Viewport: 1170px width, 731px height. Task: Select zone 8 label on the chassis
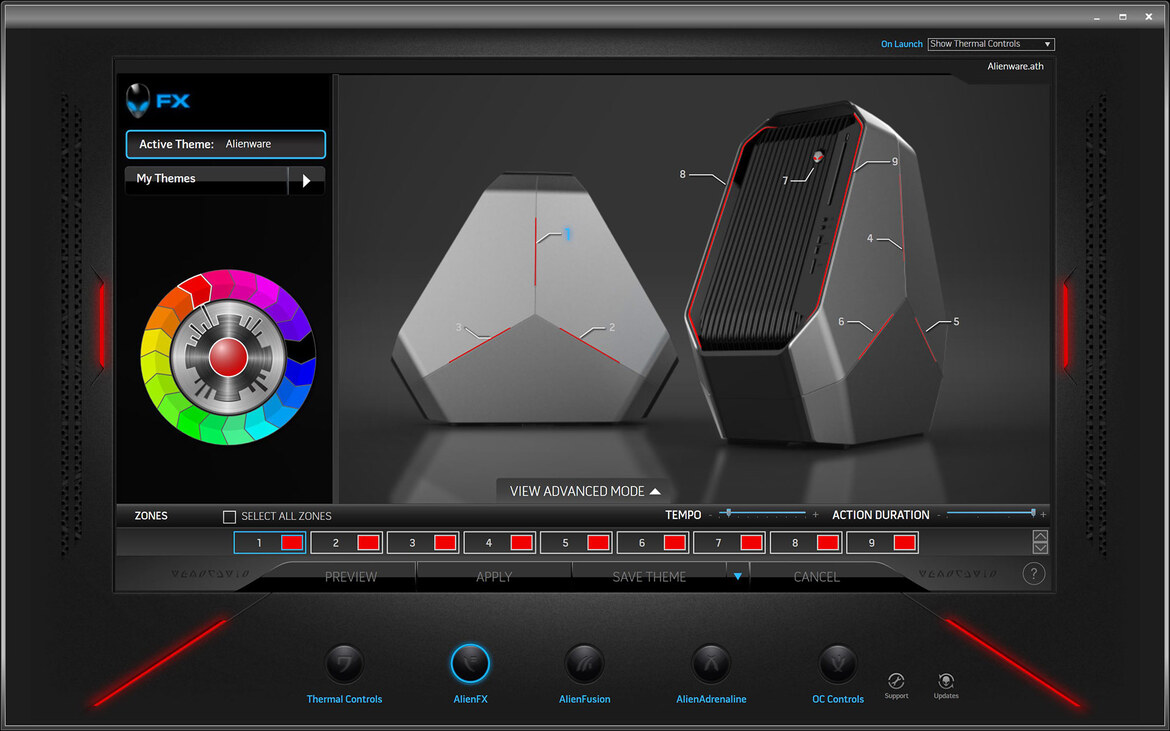(682, 175)
